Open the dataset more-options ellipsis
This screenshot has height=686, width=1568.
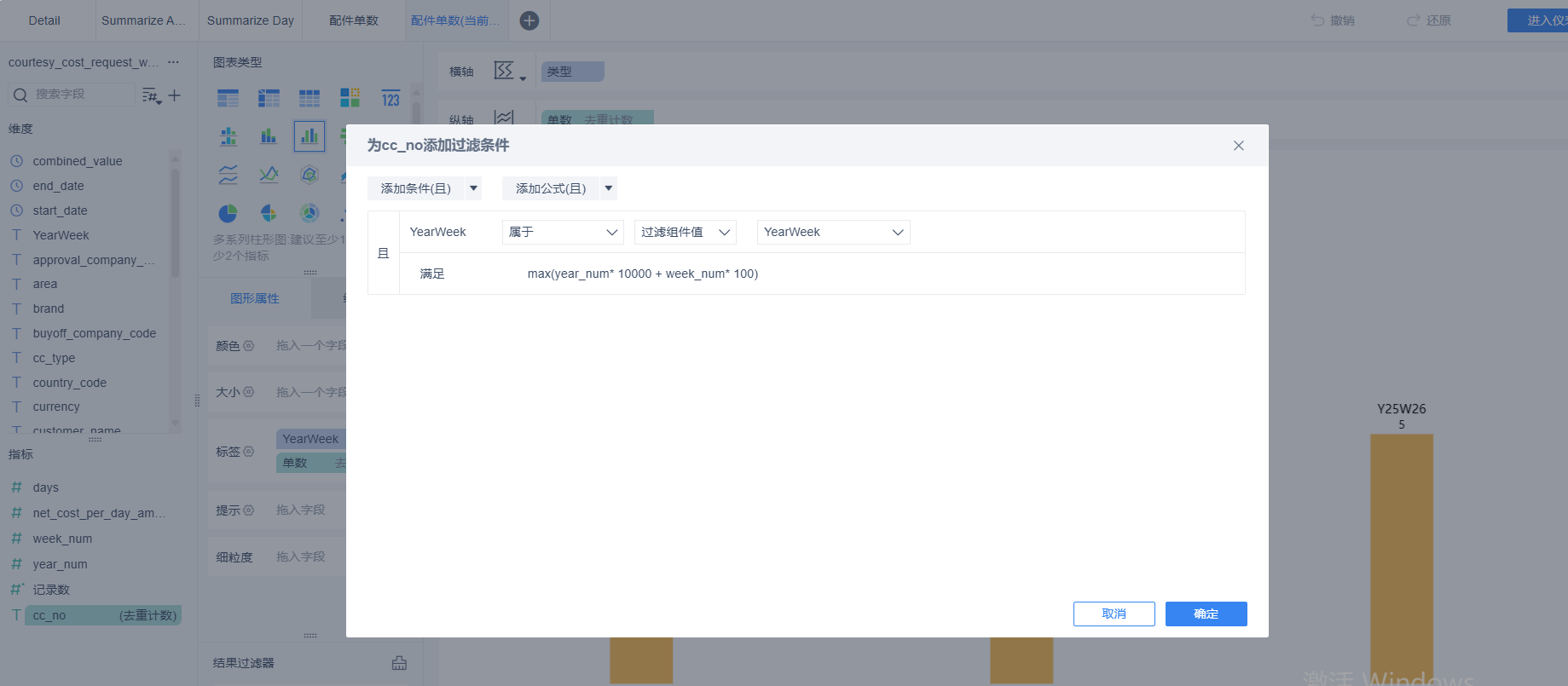(x=174, y=62)
